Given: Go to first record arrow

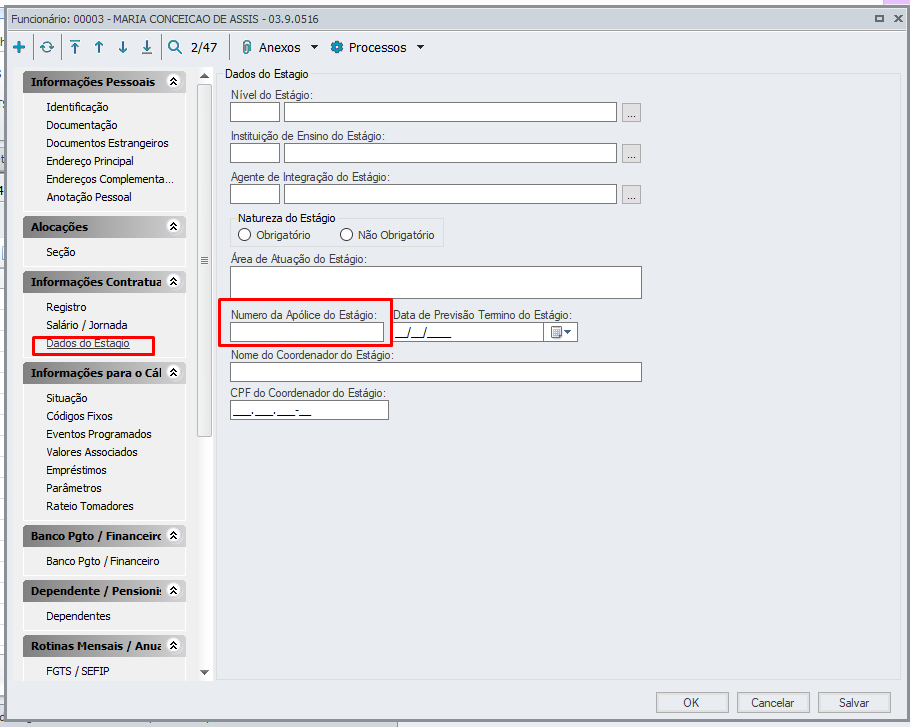Looking at the screenshot, I should tap(75, 47).
